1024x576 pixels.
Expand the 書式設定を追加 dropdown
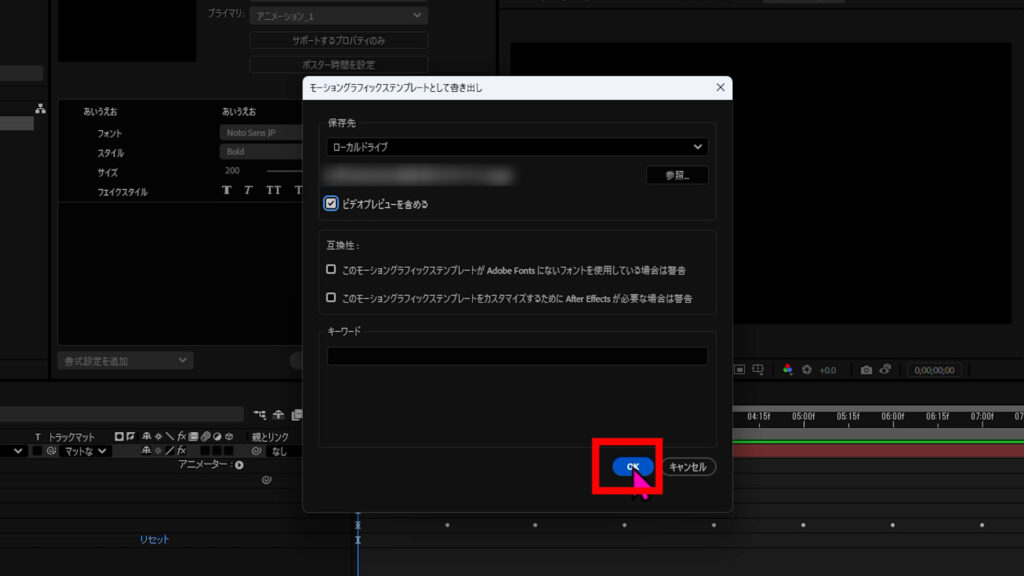(x=125, y=360)
